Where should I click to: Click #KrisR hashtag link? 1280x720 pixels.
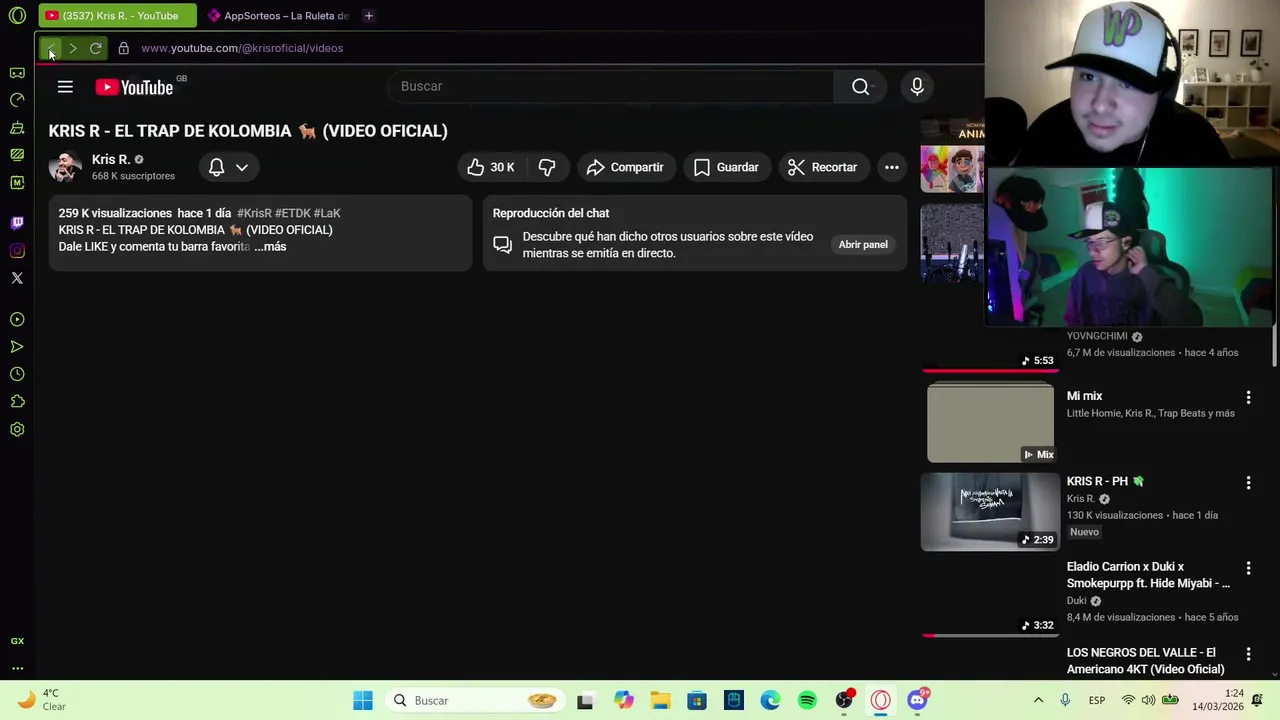254,213
